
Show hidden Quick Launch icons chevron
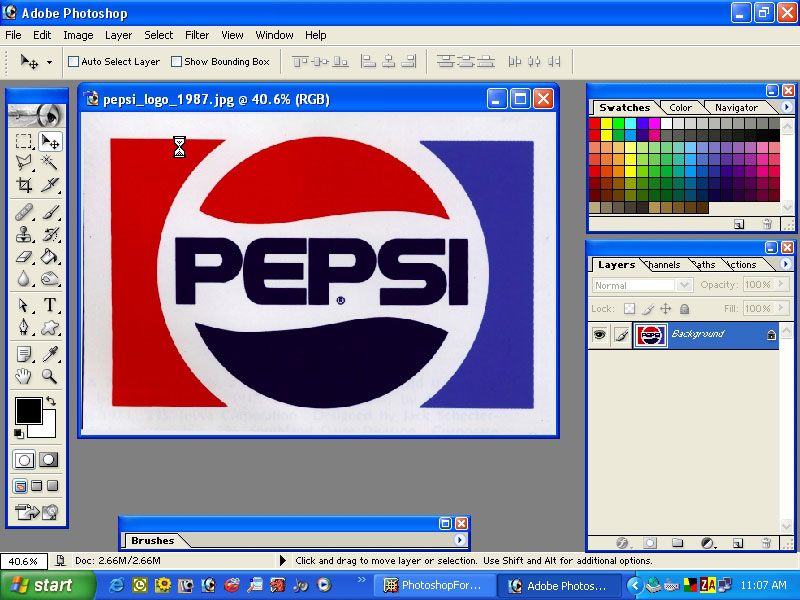(362, 579)
